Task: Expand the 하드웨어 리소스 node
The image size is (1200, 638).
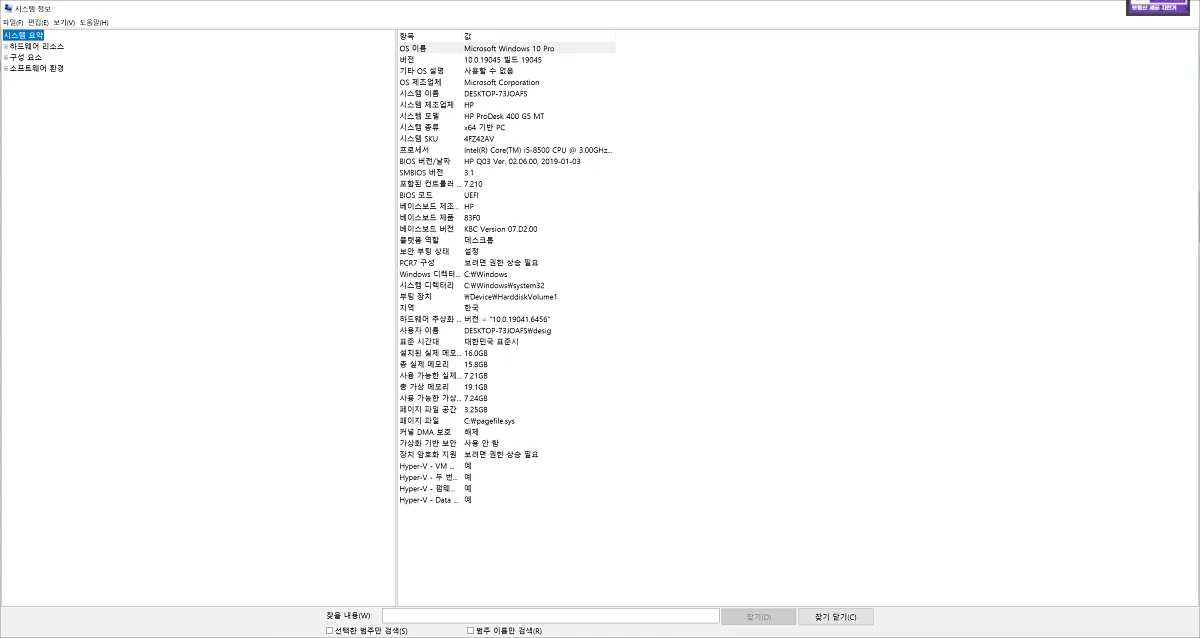Action: [x=5, y=46]
